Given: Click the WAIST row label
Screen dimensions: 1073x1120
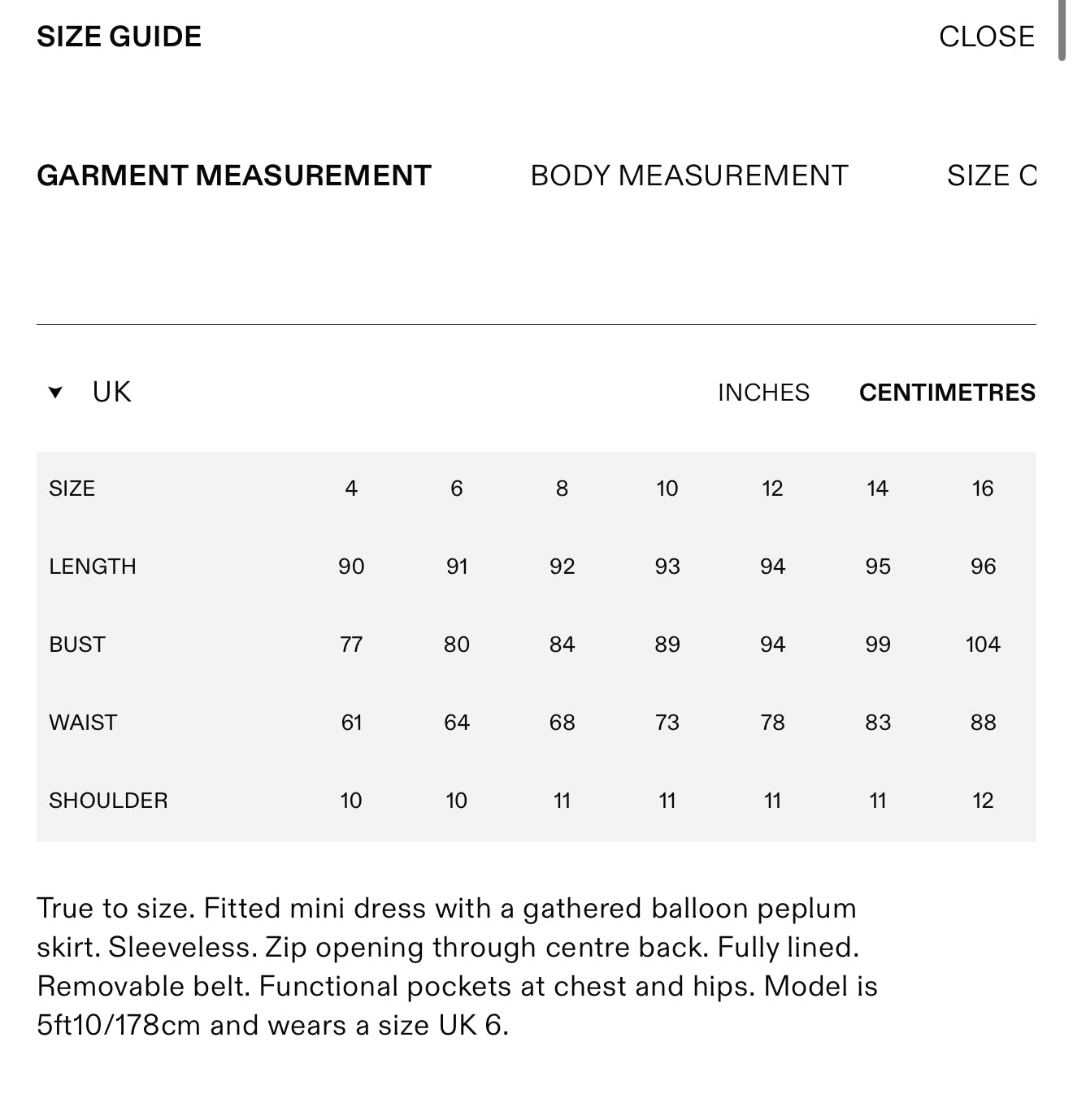Looking at the screenshot, I should pyautogui.click(x=83, y=723).
